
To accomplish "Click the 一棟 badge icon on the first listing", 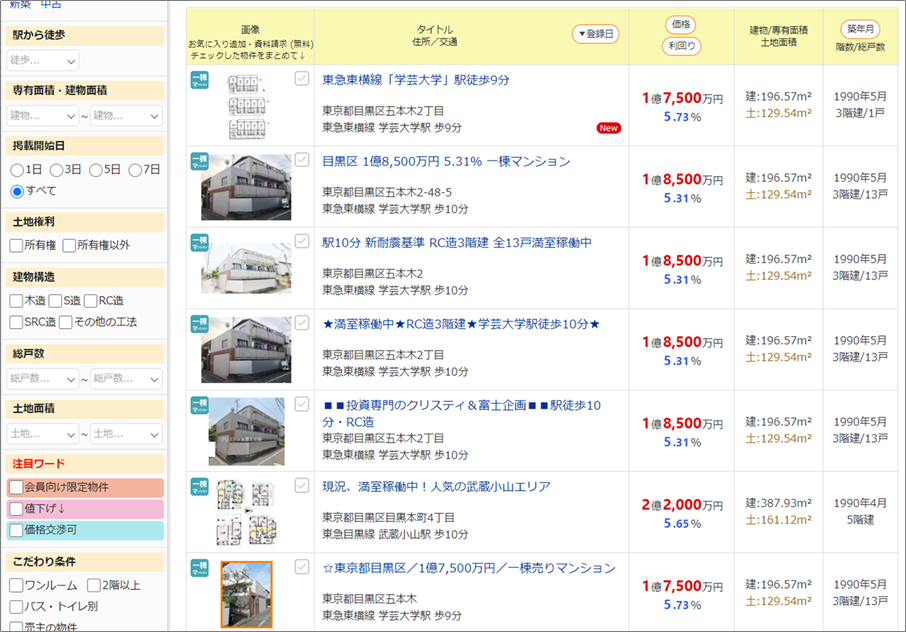I will [x=199, y=81].
